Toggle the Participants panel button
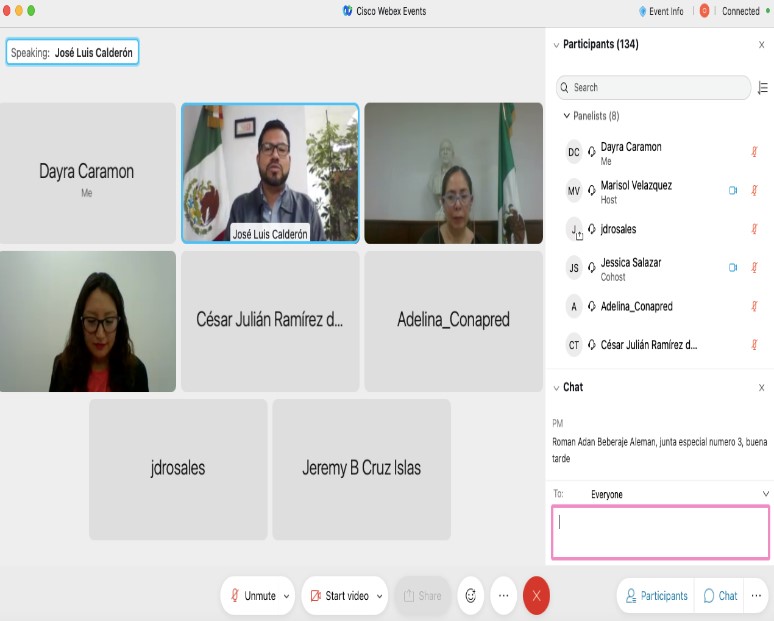 (657, 596)
